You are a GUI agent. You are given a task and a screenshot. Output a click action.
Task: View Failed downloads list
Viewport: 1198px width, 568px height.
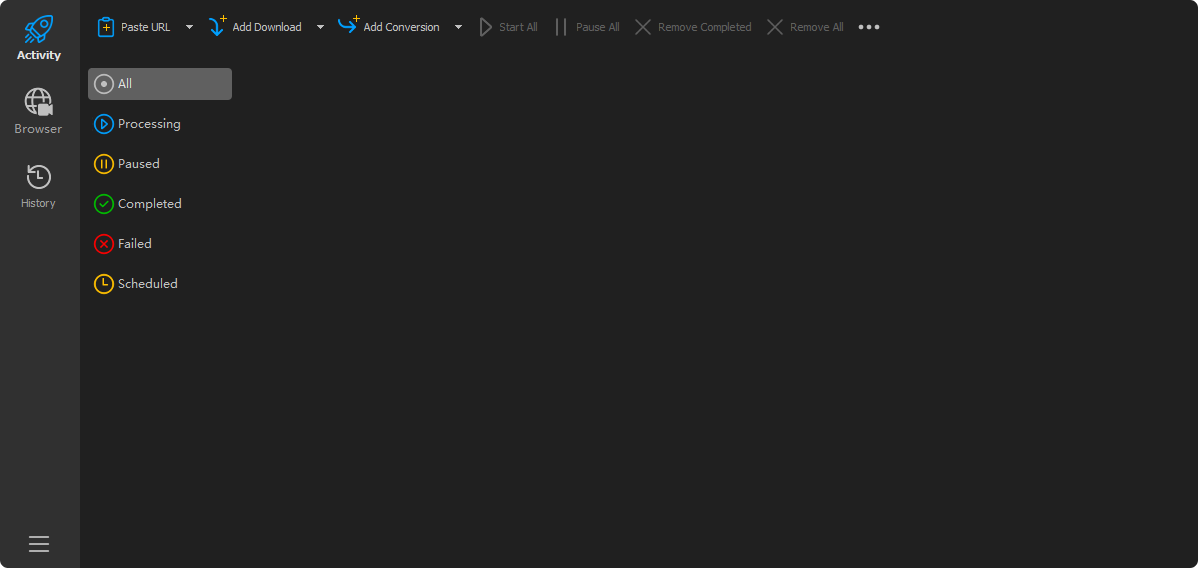click(134, 244)
